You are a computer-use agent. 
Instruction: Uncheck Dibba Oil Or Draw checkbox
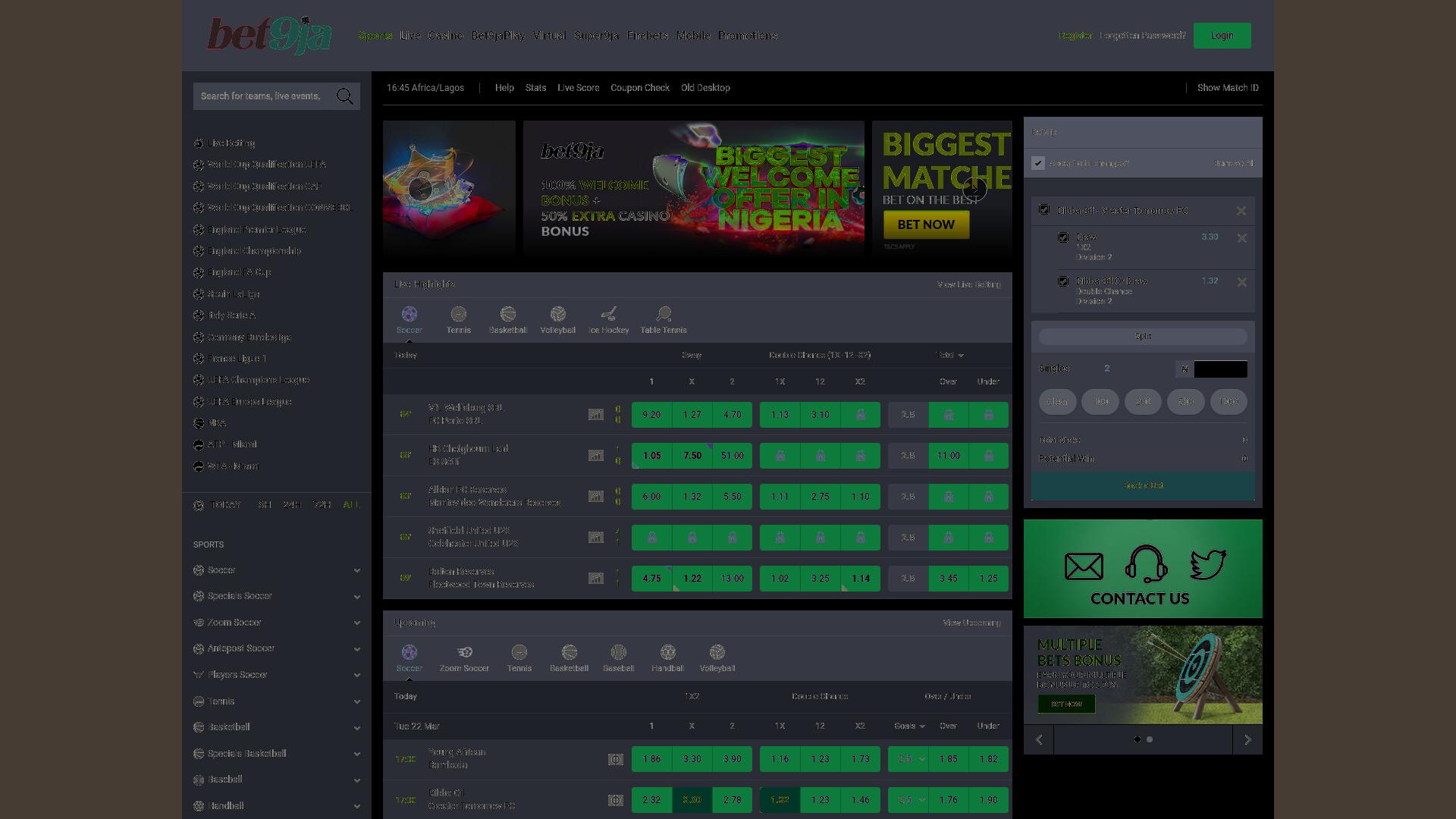click(x=1063, y=281)
